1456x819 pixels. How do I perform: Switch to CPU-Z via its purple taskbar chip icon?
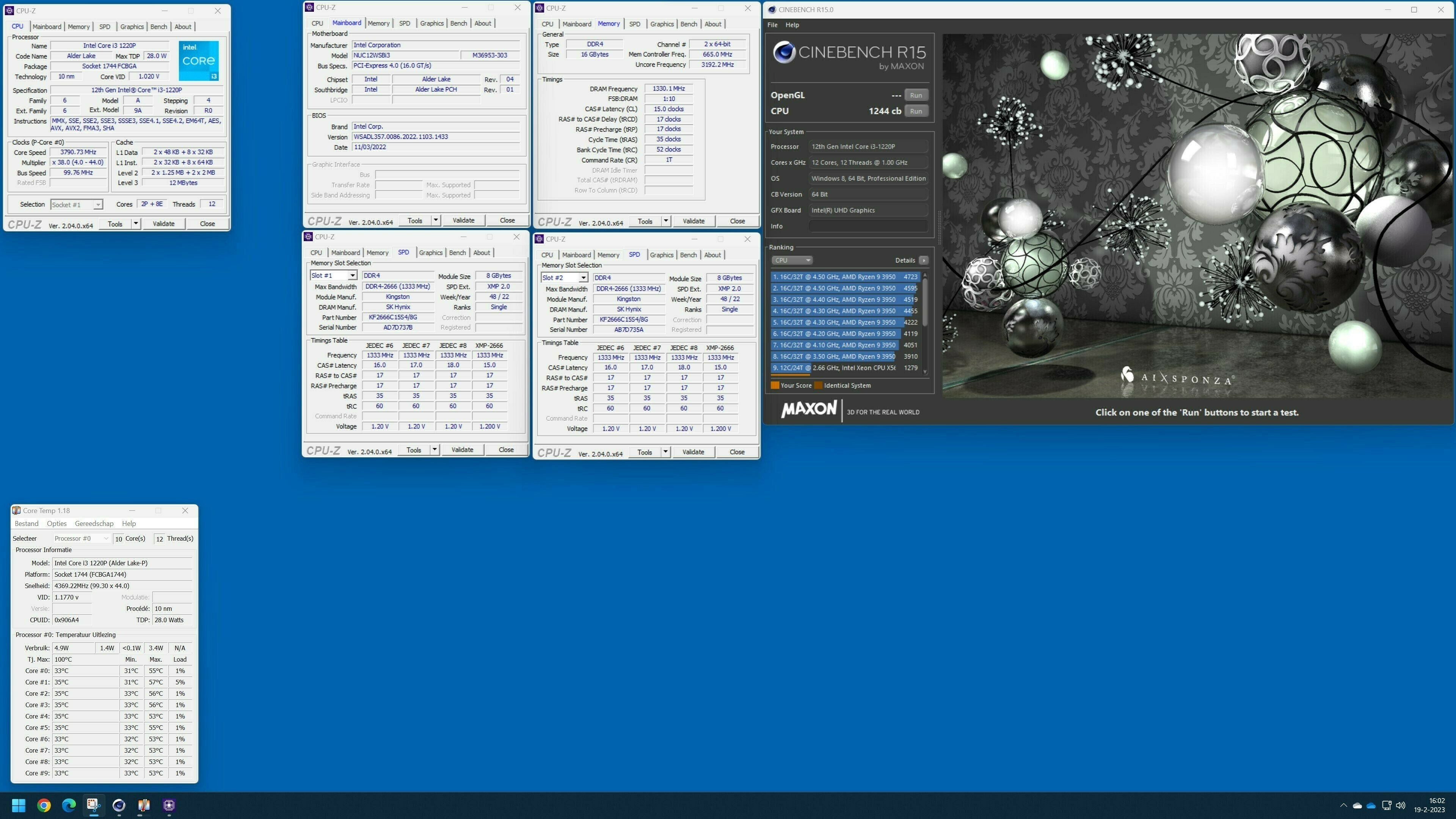coord(168,805)
